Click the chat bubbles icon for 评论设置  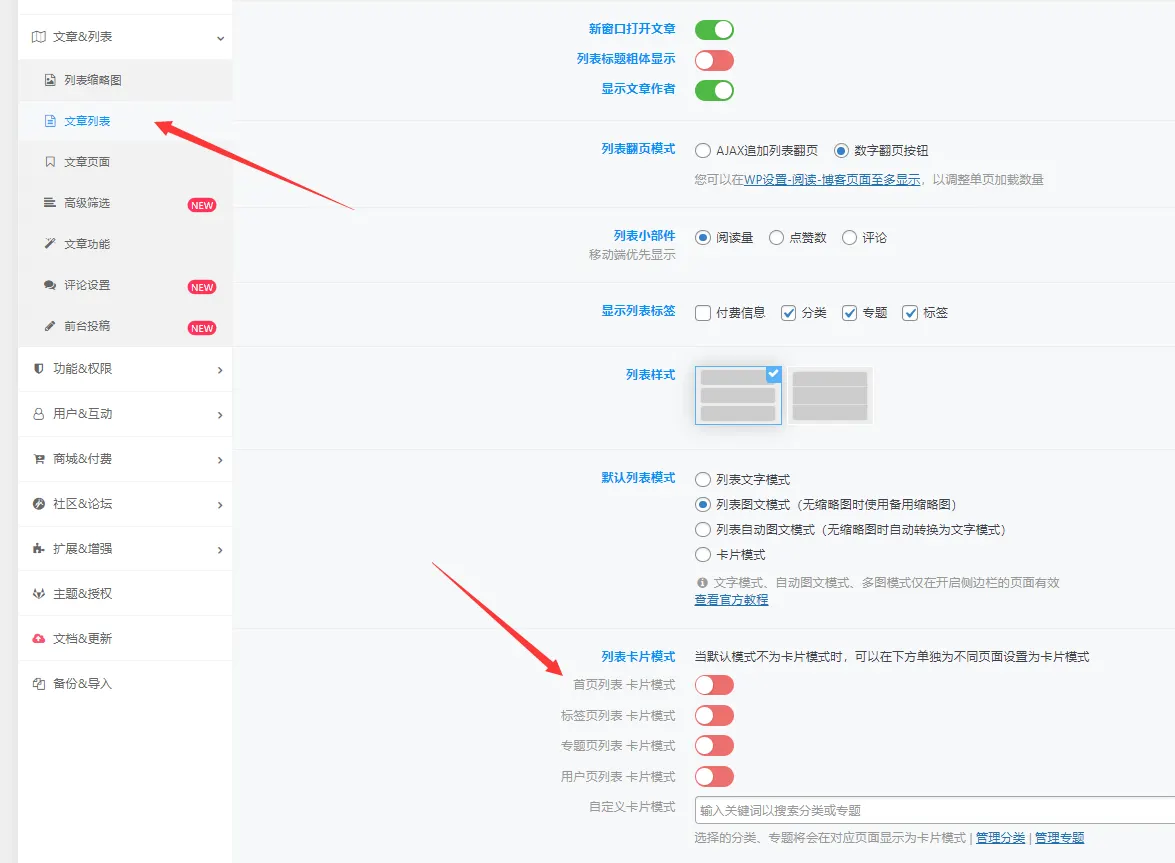tap(50, 285)
